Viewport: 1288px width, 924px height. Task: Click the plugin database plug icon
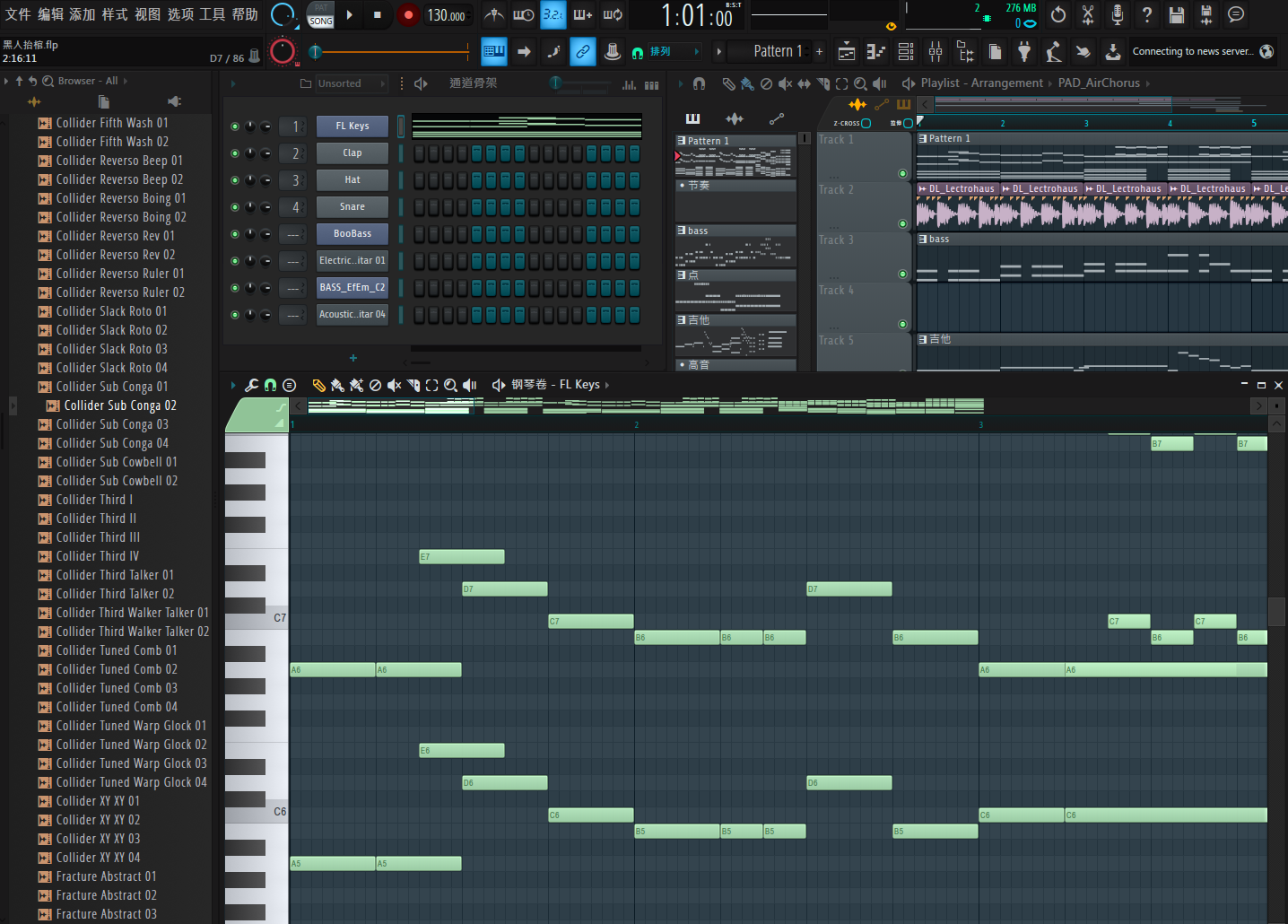point(1024,51)
